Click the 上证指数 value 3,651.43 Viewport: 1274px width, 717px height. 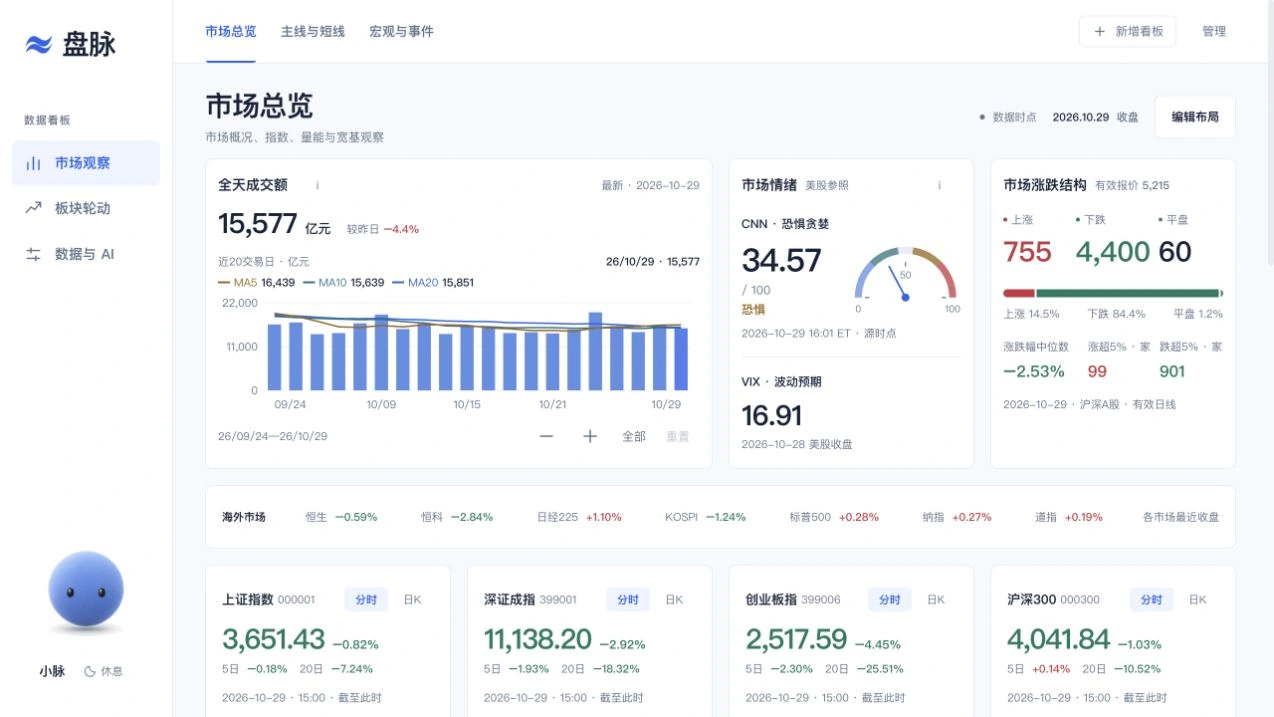273,639
